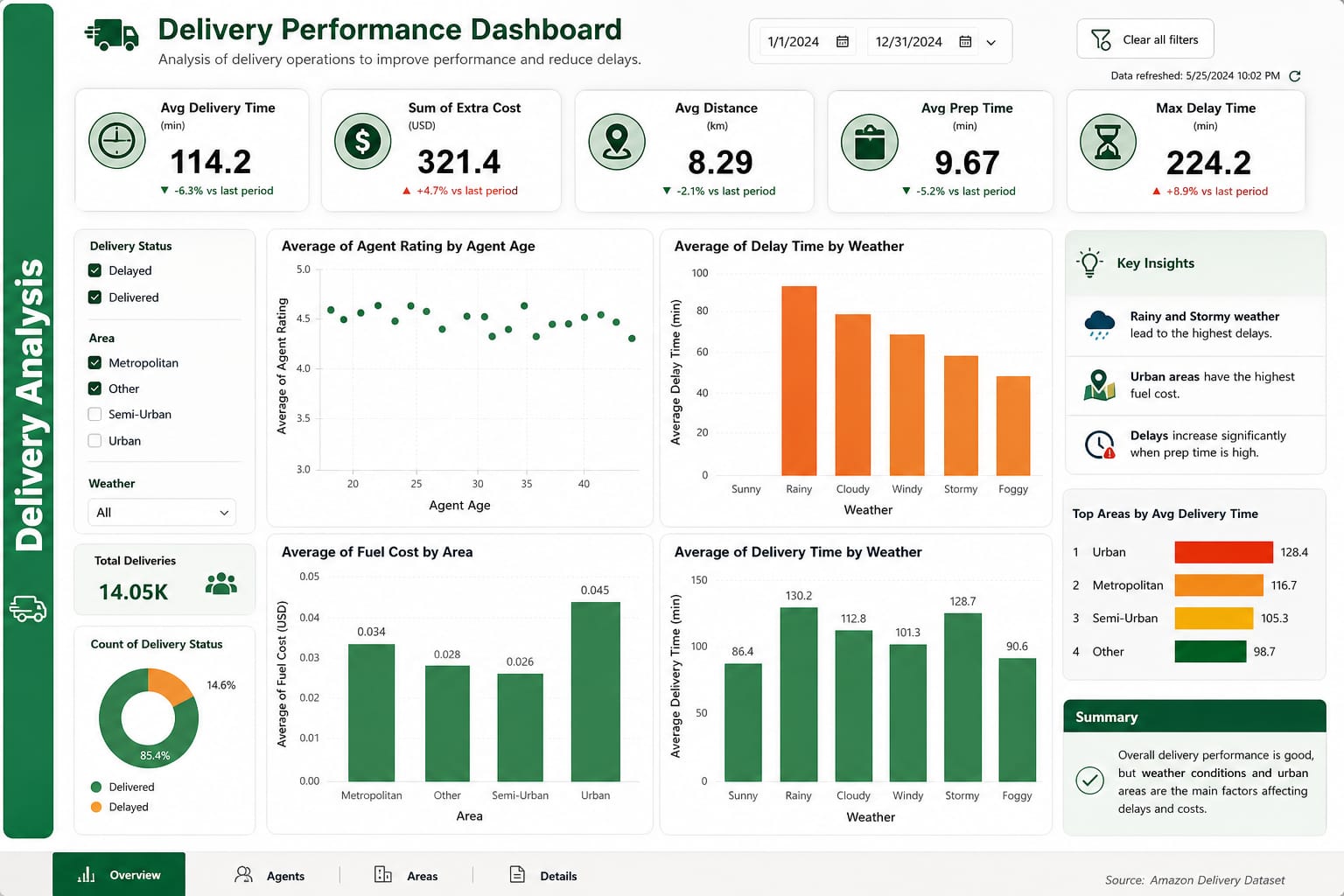Image resolution: width=1344 pixels, height=896 pixels.
Task: Click the Delayed legend orange dot
Action: pos(96,807)
